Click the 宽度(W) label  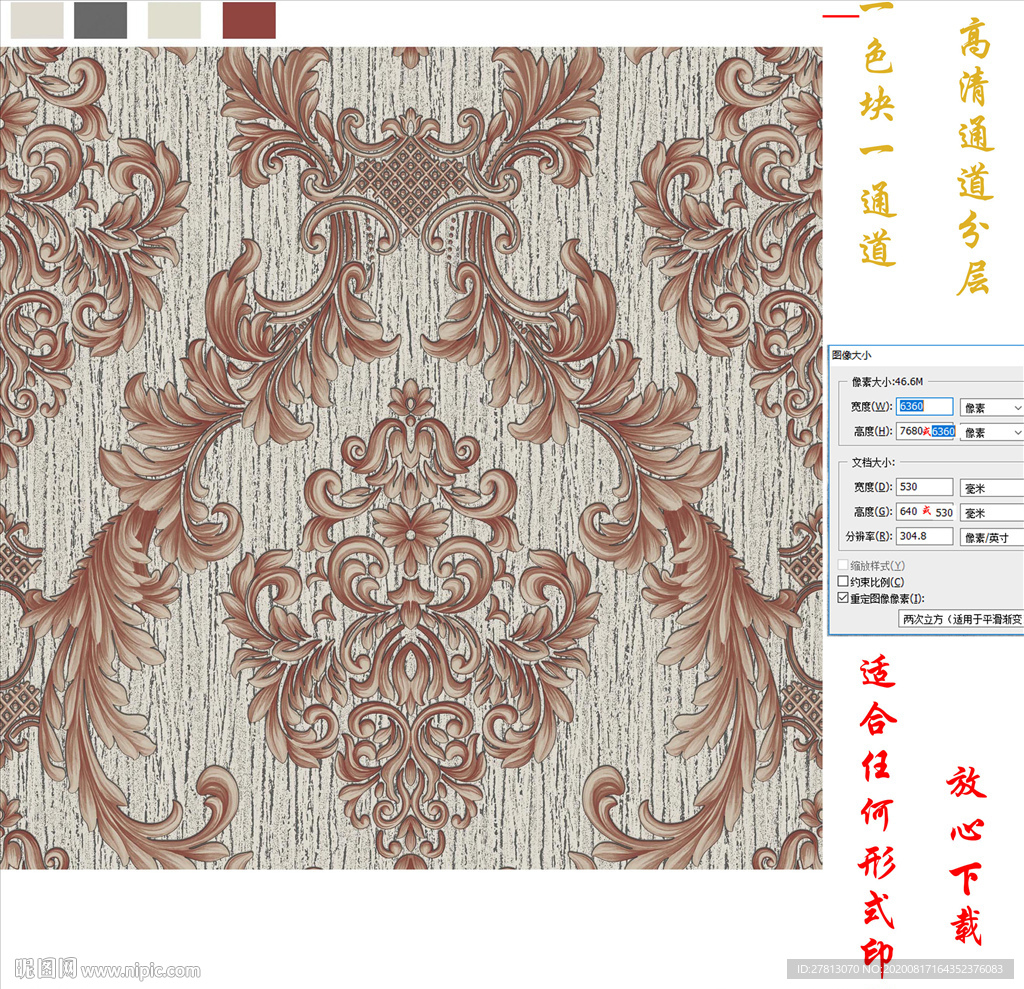871,406
